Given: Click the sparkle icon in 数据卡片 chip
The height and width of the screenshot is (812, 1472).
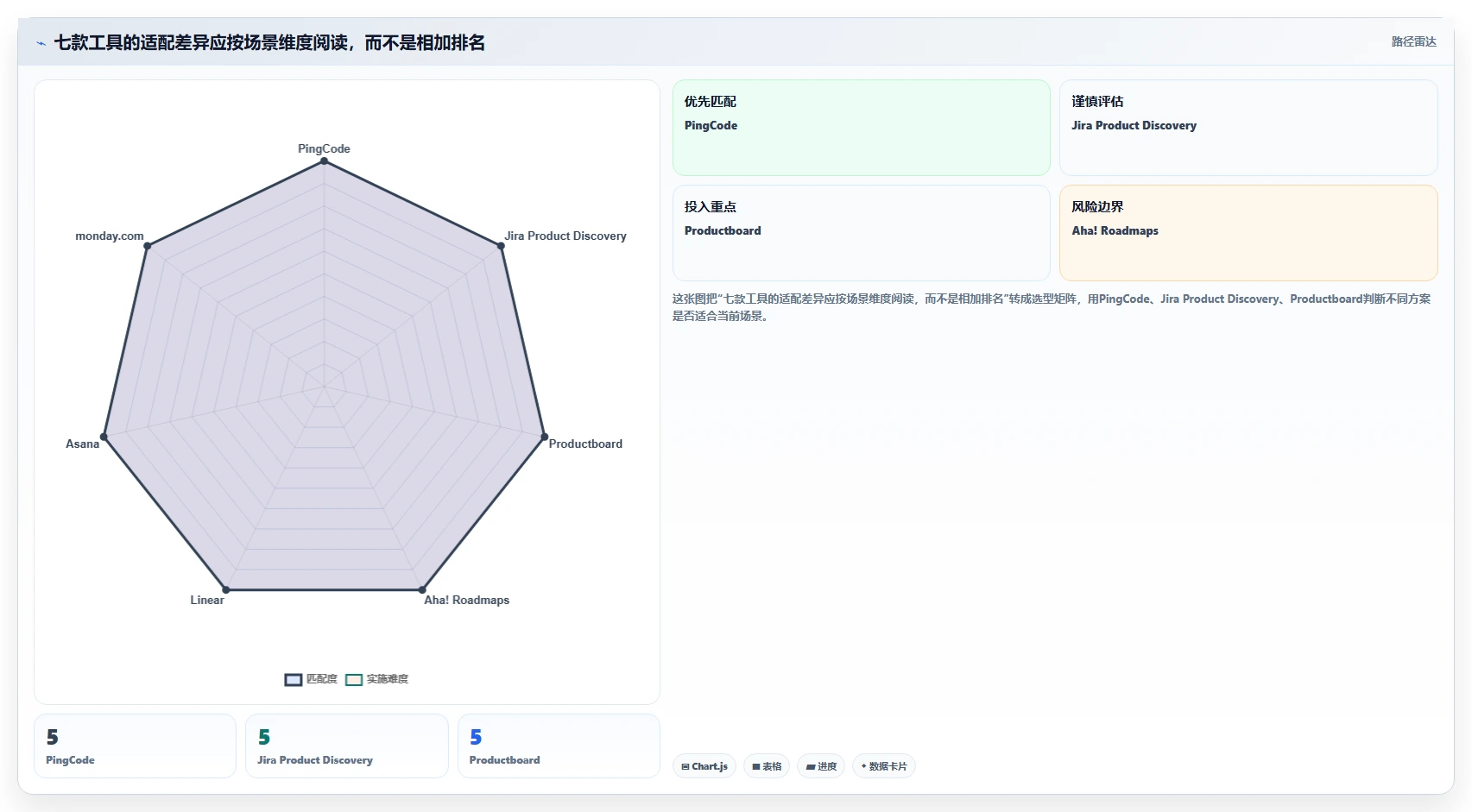Looking at the screenshot, I should coord(863,766).
